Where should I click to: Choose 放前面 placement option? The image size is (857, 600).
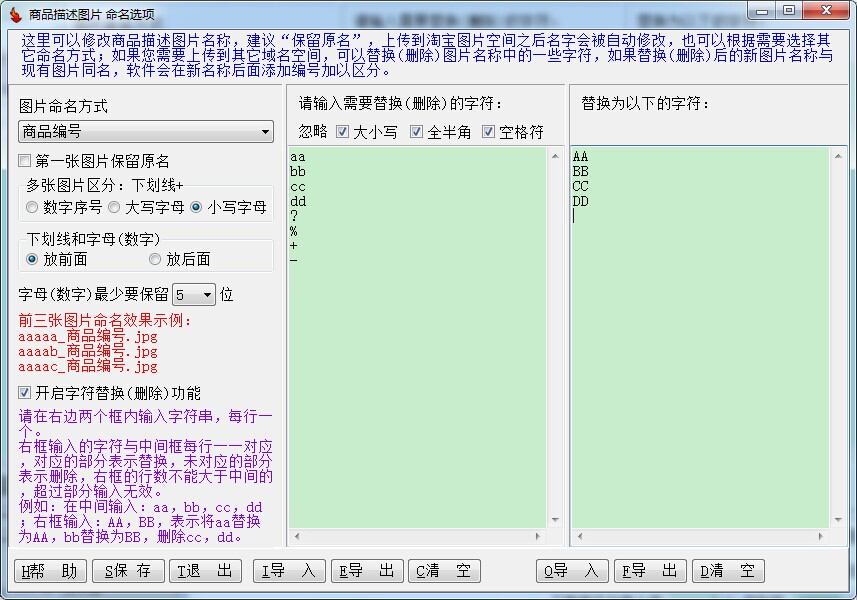point(33,259)
